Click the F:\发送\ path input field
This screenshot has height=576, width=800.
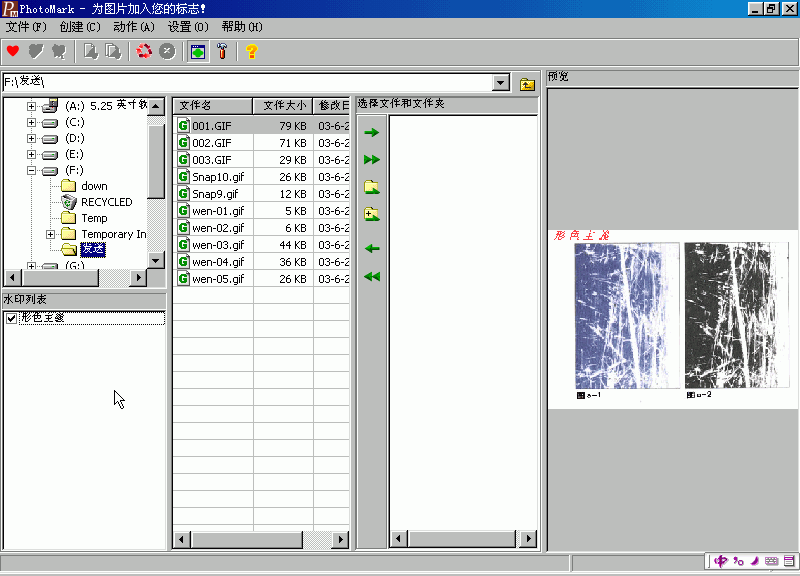click(248, 82)
